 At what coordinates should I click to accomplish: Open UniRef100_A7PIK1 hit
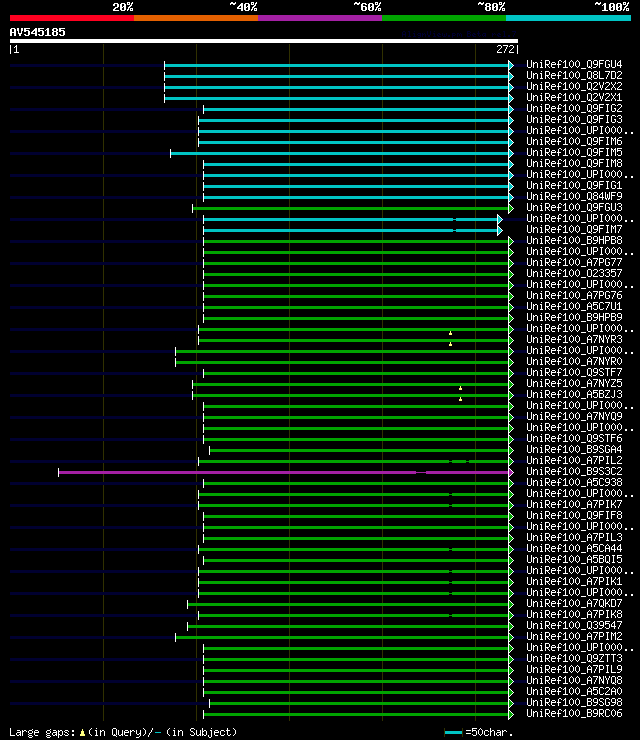(x=574, y=581)
